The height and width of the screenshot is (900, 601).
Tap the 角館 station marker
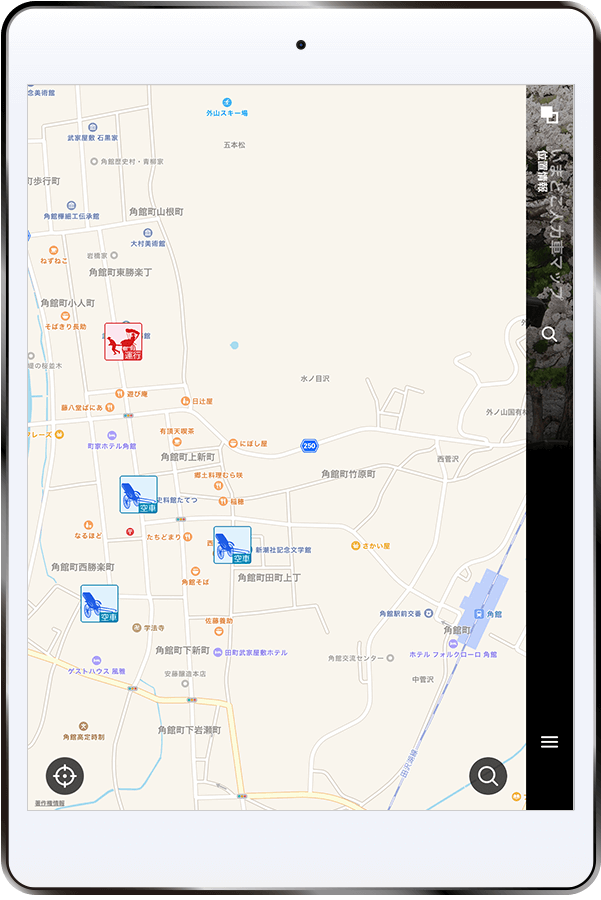pos(479,613)
